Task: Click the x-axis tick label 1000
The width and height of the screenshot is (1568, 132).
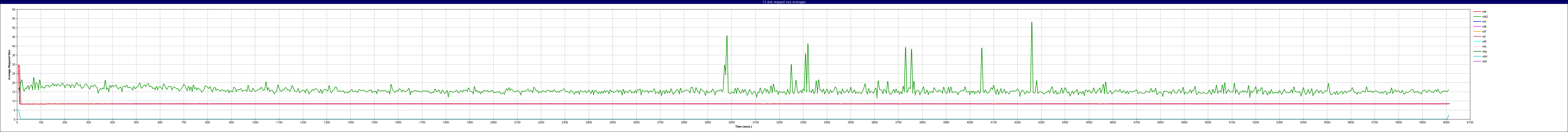Action: click(255, 122)
